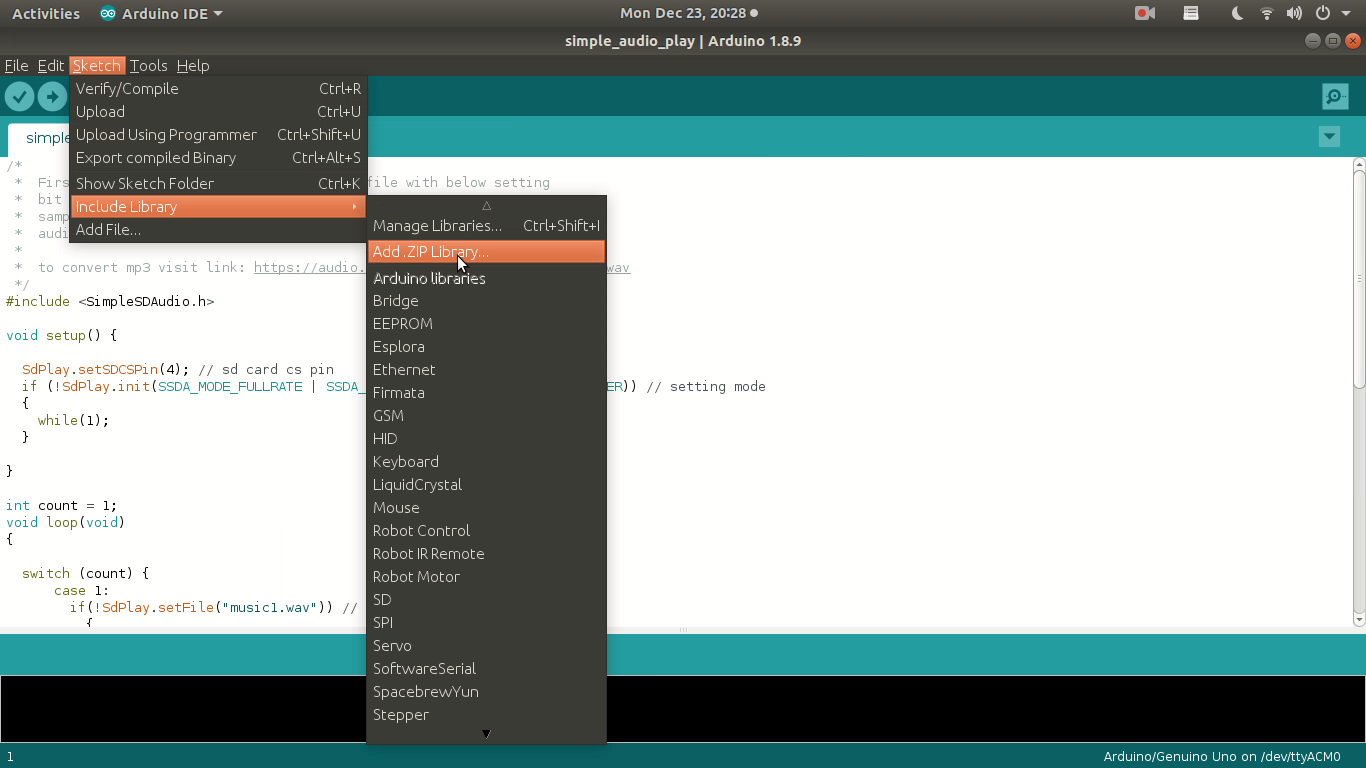This screenshot has height=768, width=1366.
Task: Click the code editor vertical scrollbar
Action: coord(1359,279)
